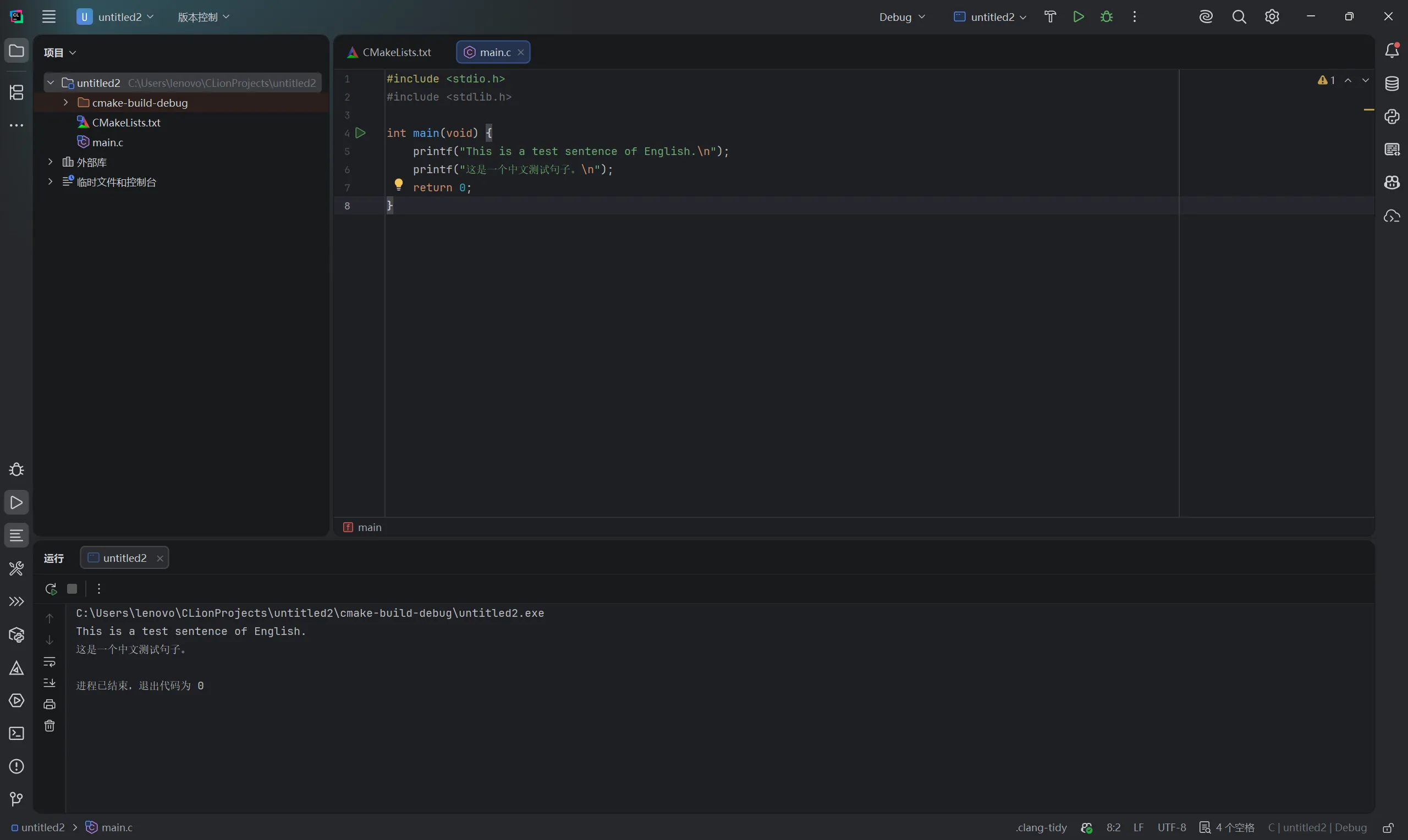Image resolution: width=1408 pixels, height=840 pixels.
Task: Expand the 外部库 tree node
Action: (51, 162)
